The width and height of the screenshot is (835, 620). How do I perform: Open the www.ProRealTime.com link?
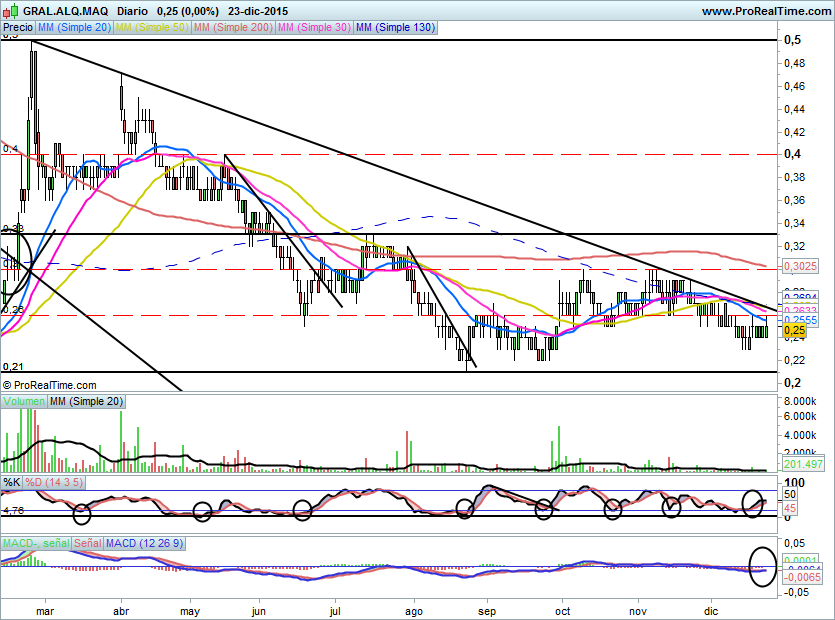(x=765, y=11)
